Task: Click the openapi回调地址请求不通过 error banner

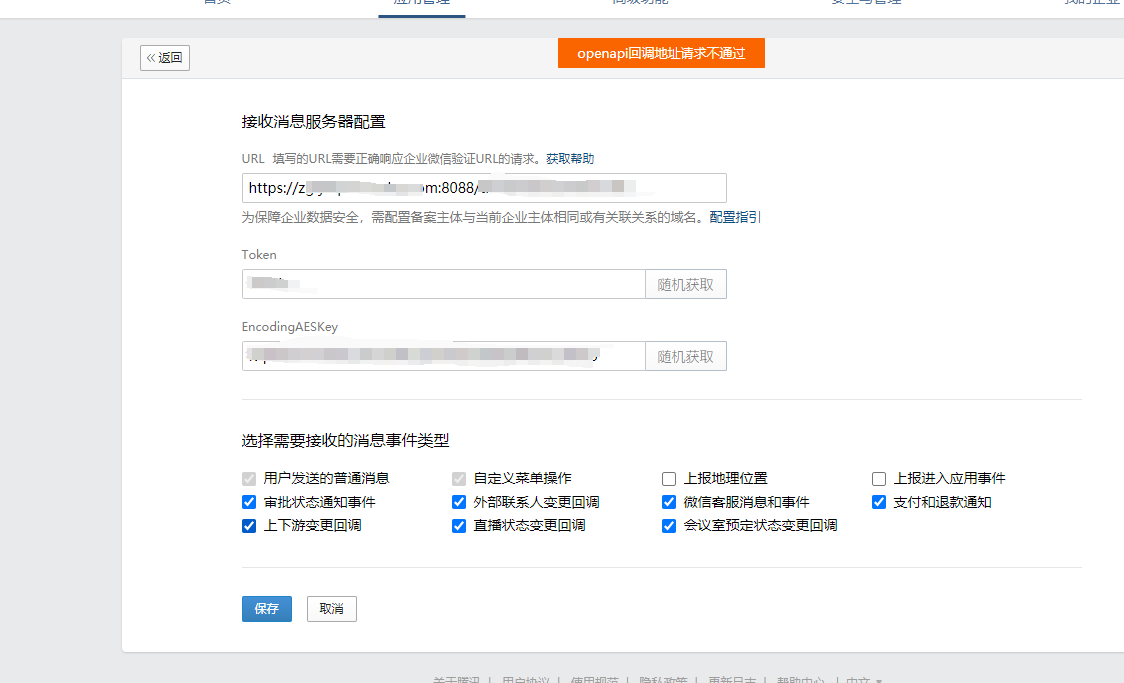Action: 661,52
